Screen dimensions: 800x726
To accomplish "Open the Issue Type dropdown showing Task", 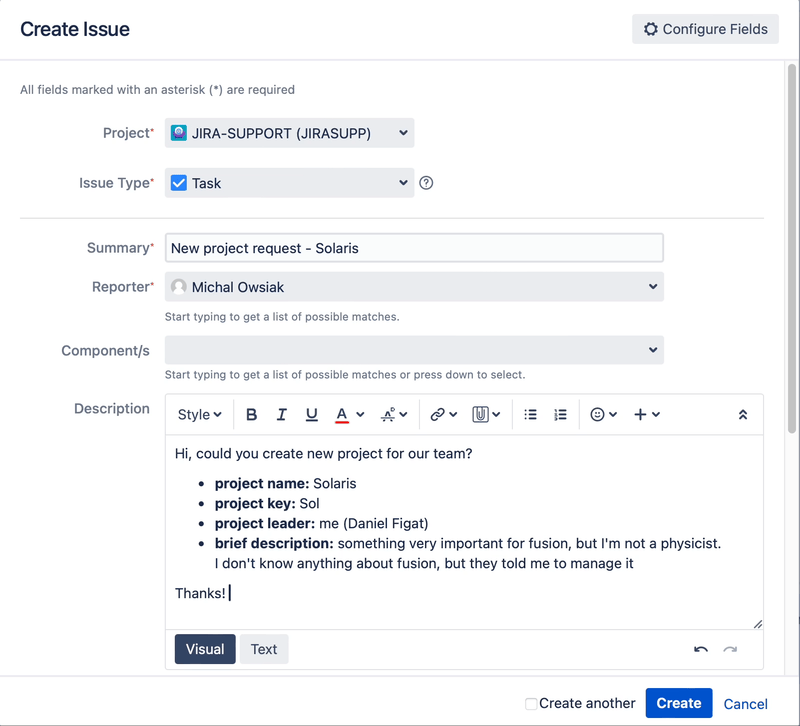I will (289, 183).
